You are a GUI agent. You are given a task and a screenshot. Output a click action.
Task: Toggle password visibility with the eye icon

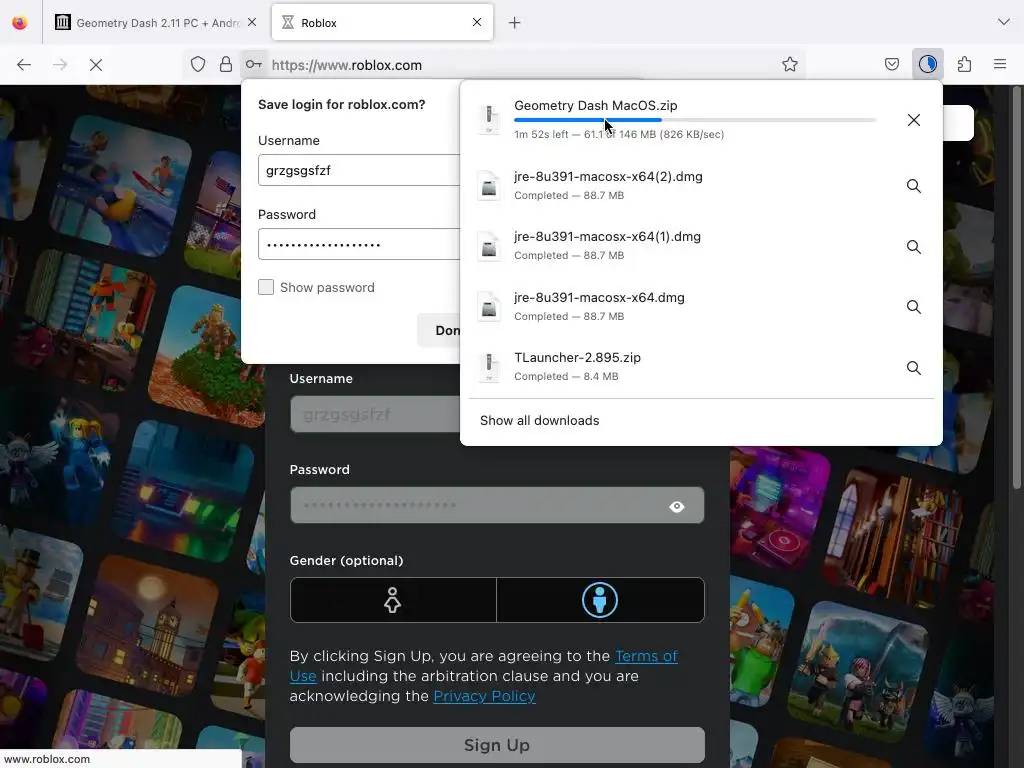[x=677, y=506]
